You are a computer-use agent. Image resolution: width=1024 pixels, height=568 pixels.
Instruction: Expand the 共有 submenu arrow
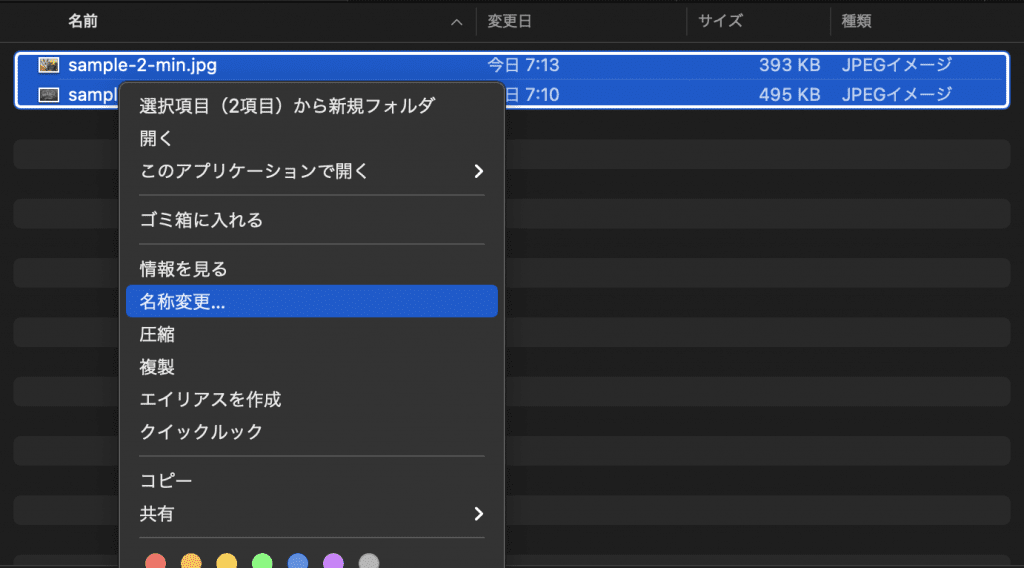click(478, 514)
